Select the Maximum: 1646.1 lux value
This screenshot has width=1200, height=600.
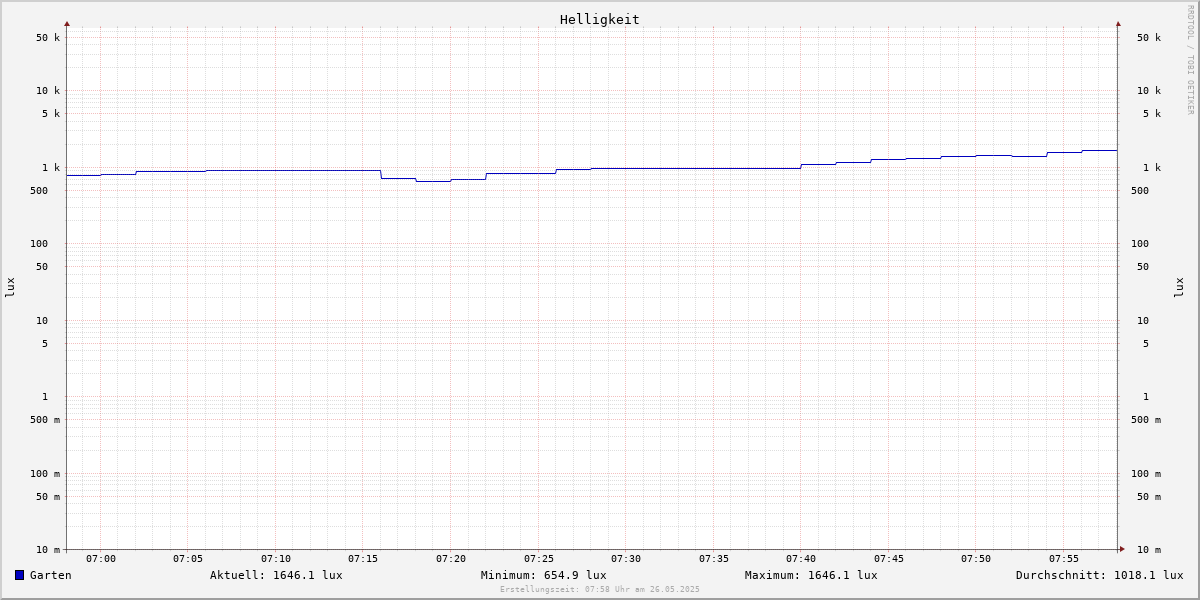(x=811, y=575)
